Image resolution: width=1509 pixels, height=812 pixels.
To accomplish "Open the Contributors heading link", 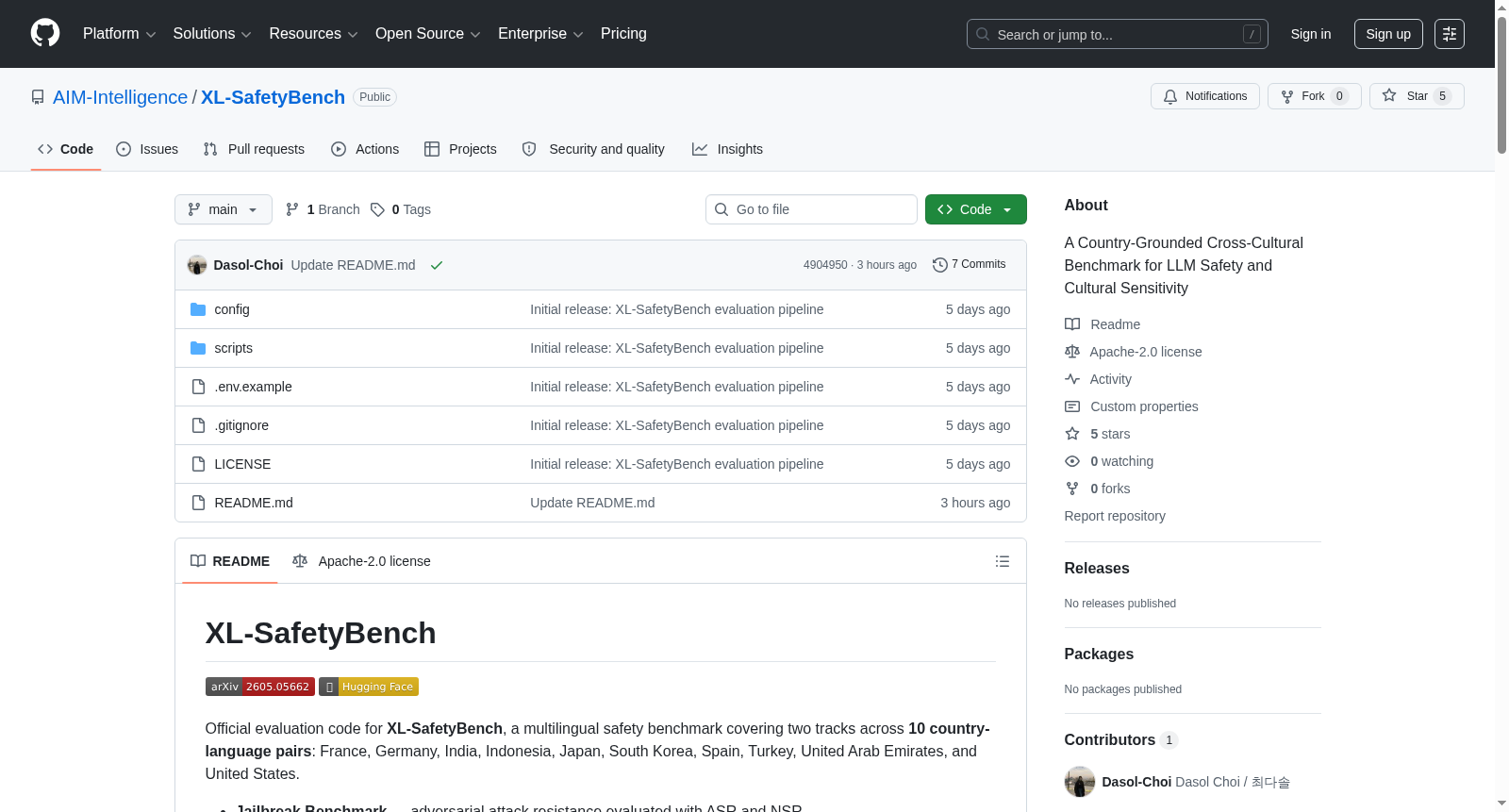I will (1121, 739).
